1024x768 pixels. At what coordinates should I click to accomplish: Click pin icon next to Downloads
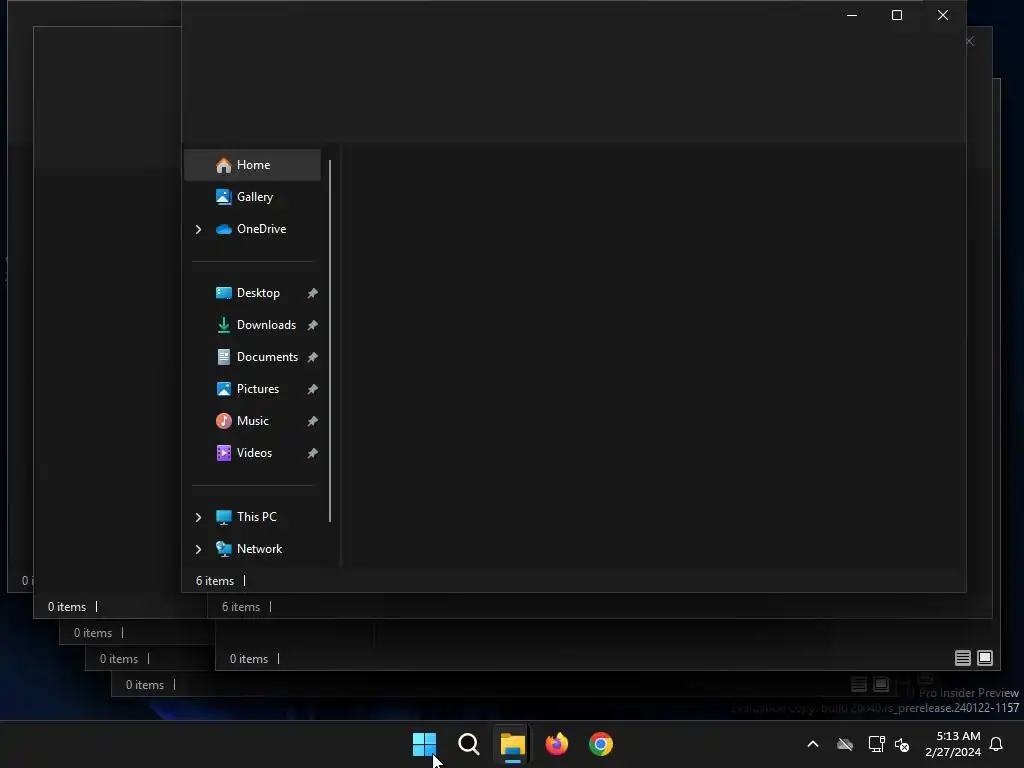(313, 325)
